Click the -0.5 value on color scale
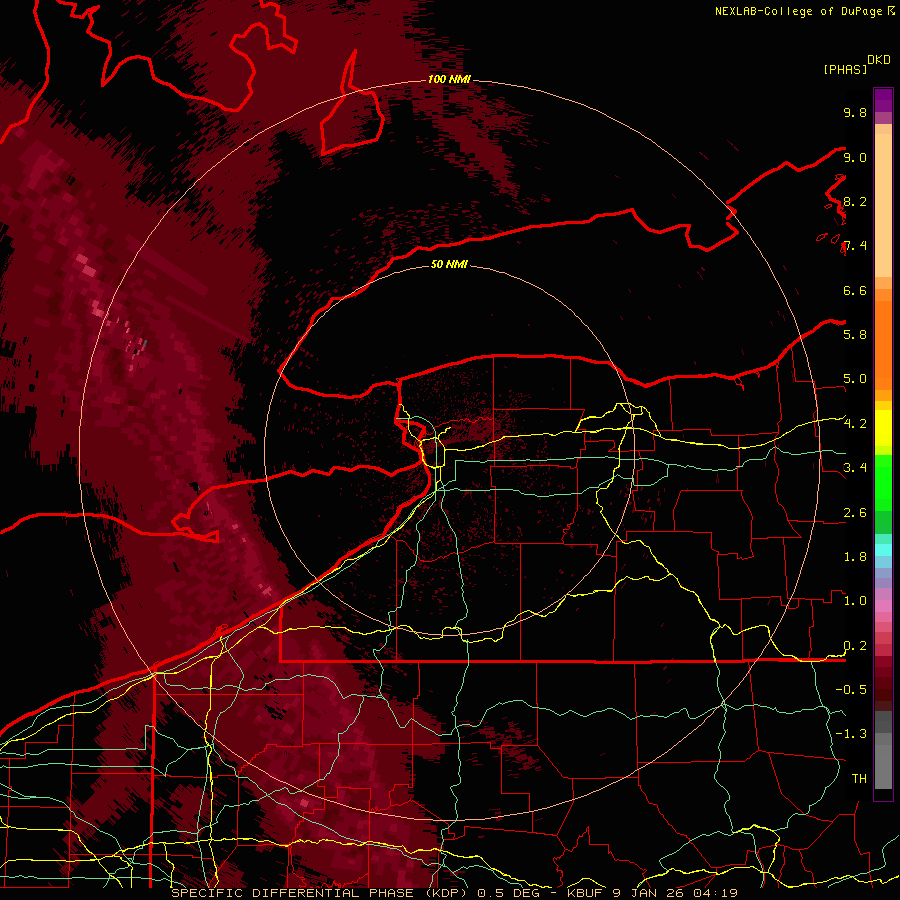The image size is (900, 900). [x=851, y=690]
